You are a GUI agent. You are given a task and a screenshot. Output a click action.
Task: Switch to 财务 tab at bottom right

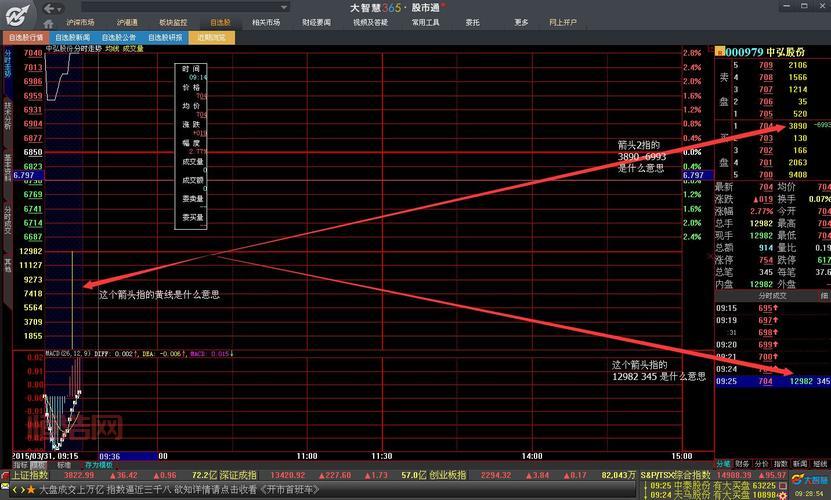(742, 464)
